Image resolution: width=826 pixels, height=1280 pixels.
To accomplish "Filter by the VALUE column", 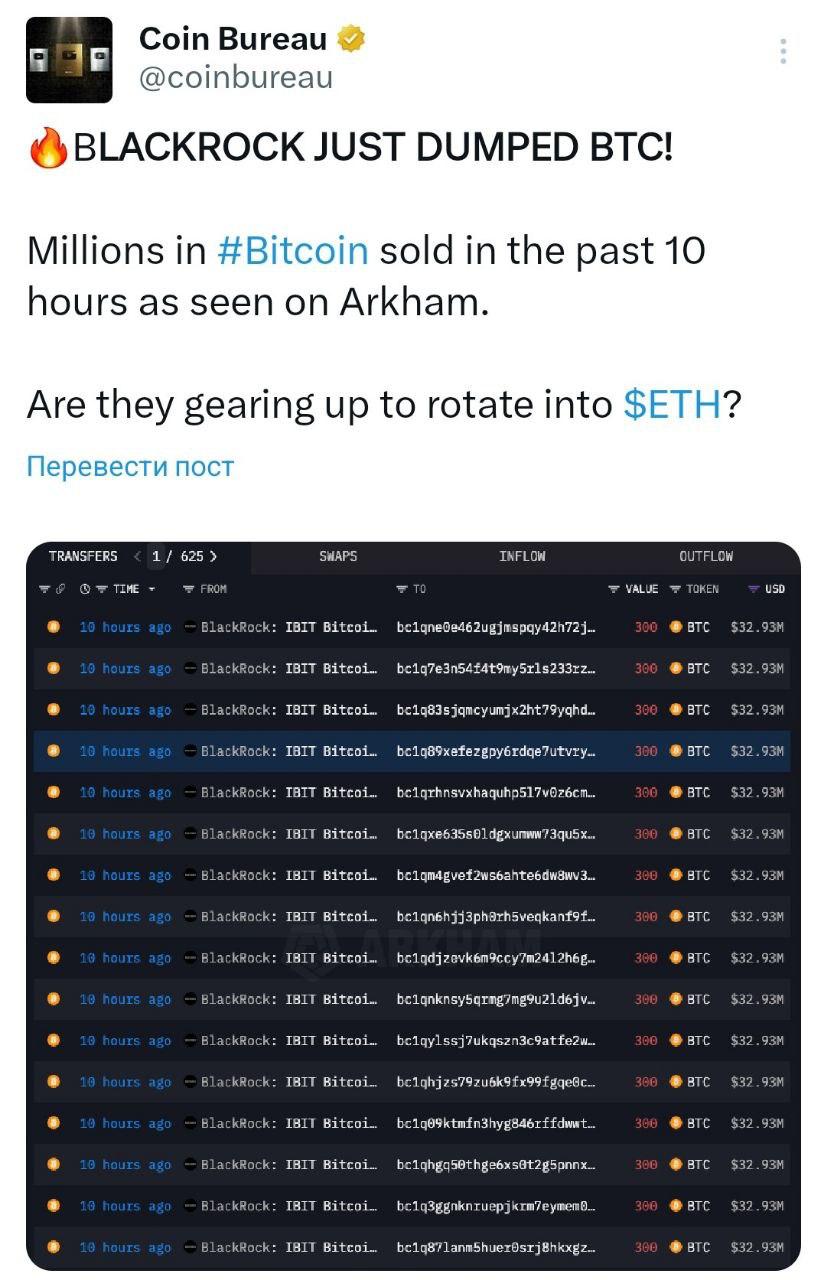I will 633,589.
